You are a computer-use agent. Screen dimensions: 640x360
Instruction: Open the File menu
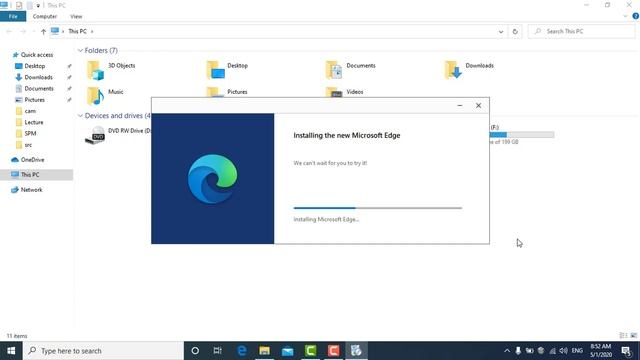point(13,16)
